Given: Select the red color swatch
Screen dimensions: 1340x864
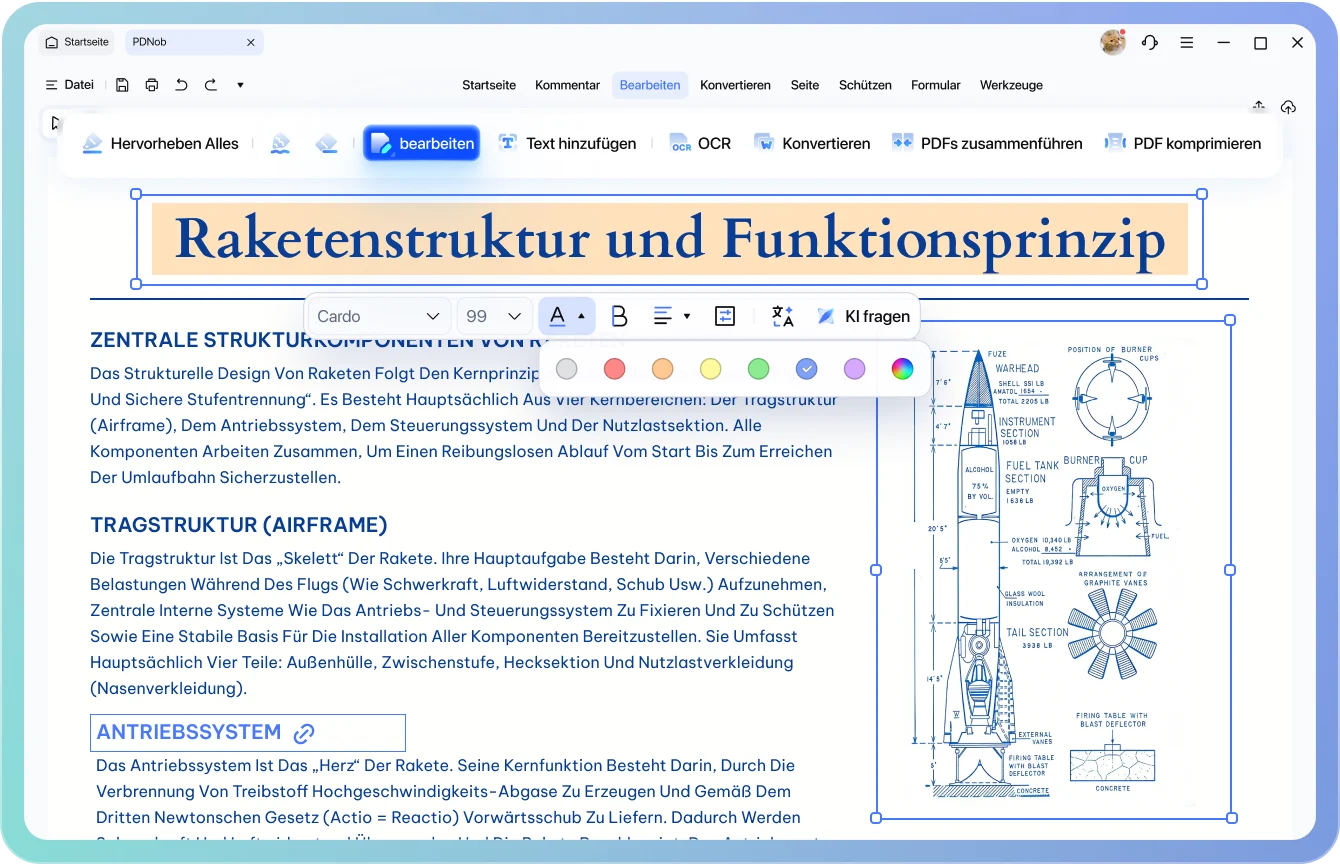Looking at the screenshot, I should [x=615, y=369].
